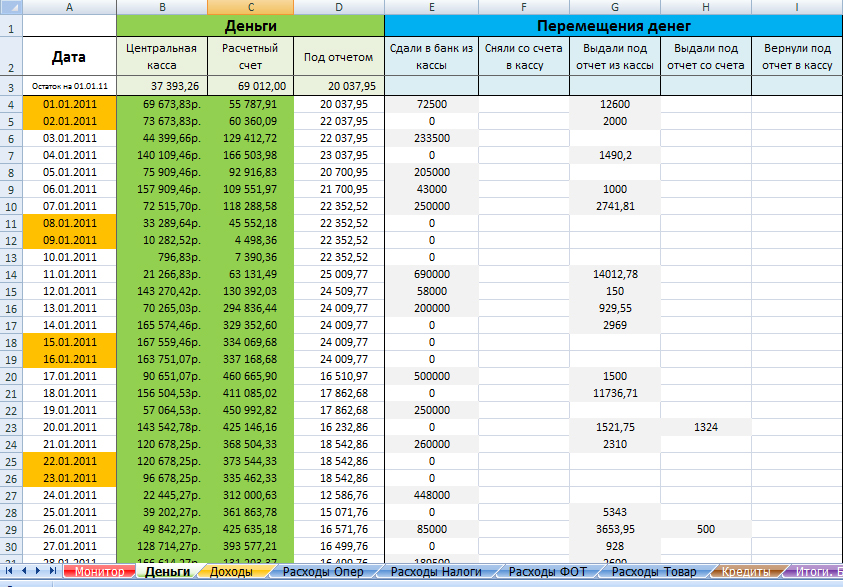Screen dimensions: 843x587
Task: Select row 1 header
Action: coord(11,26)
